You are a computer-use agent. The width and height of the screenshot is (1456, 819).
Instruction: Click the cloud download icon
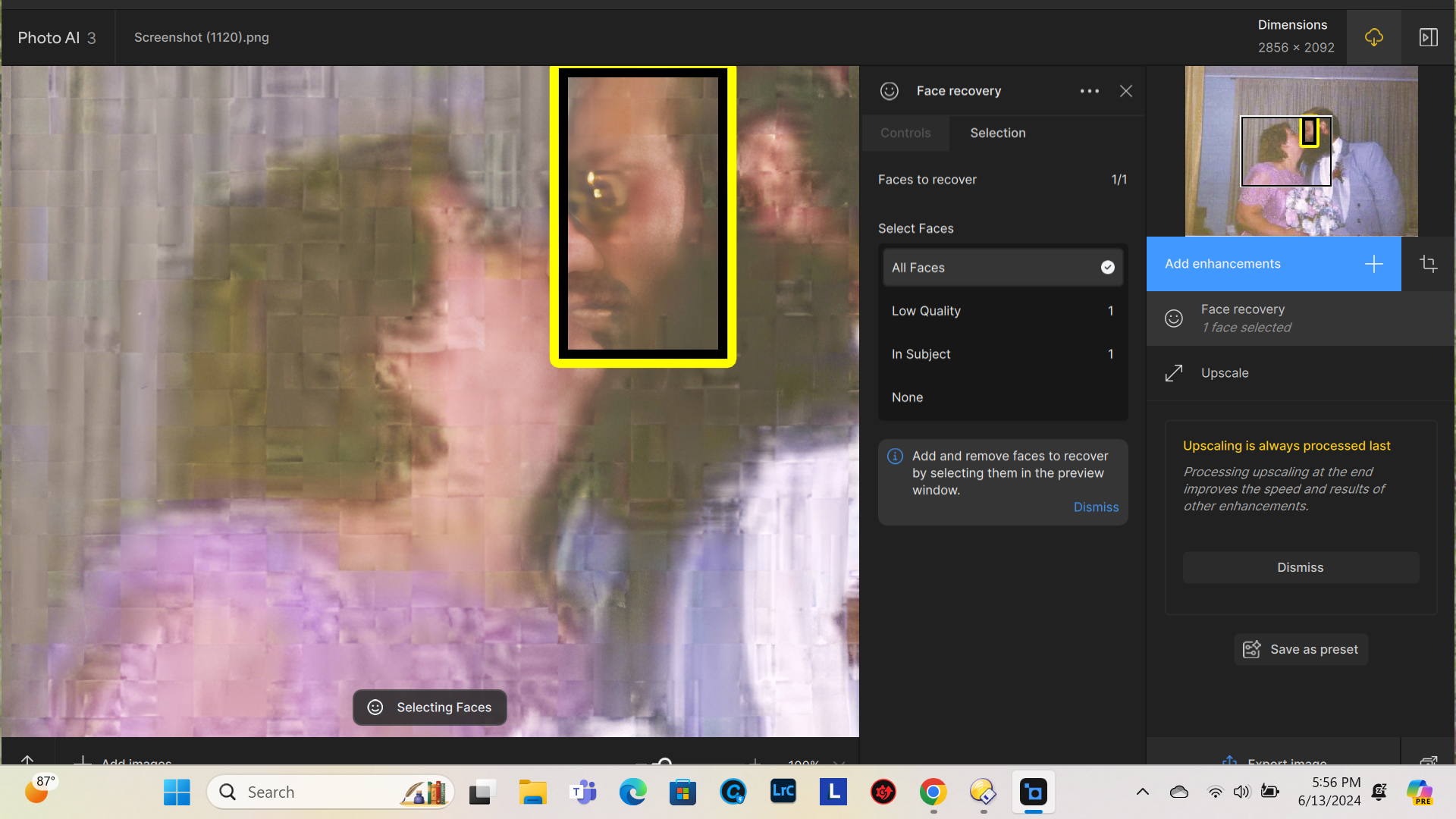pyautogui.click(x=1373, y=37)
